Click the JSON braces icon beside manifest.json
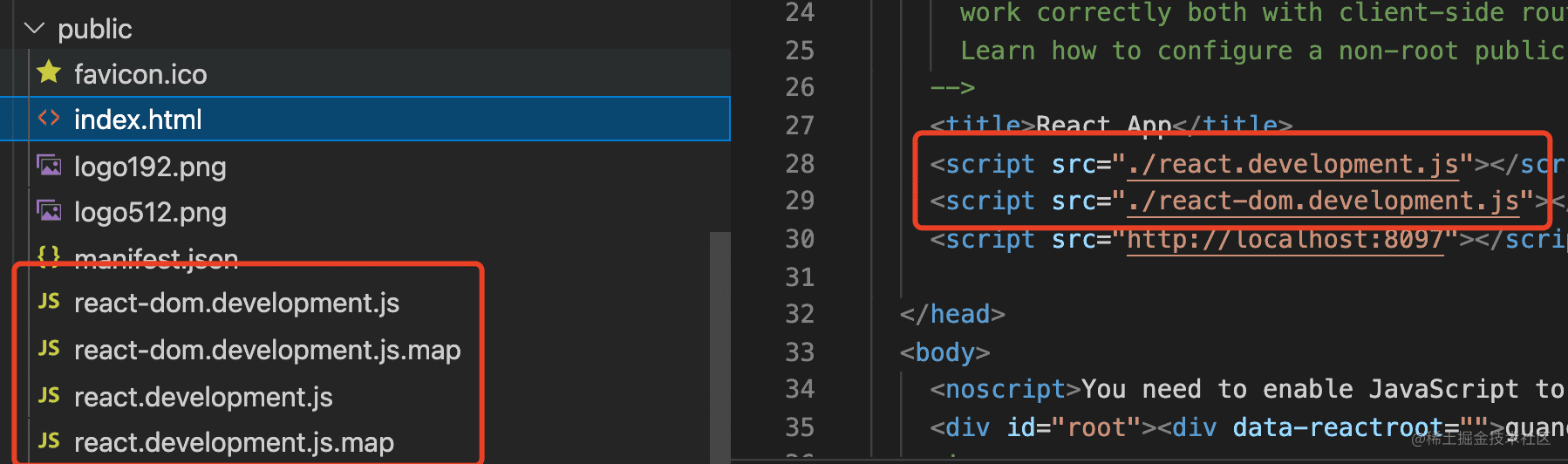This screenshot has width=1568, height=464. click(x=50, y=256)
